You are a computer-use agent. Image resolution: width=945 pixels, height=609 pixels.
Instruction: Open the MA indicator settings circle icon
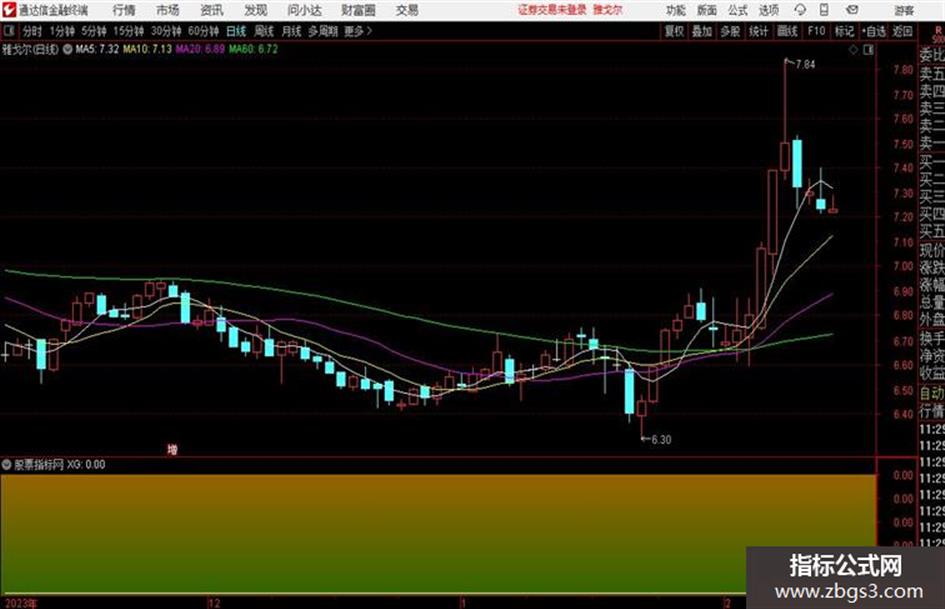(68, 49)
